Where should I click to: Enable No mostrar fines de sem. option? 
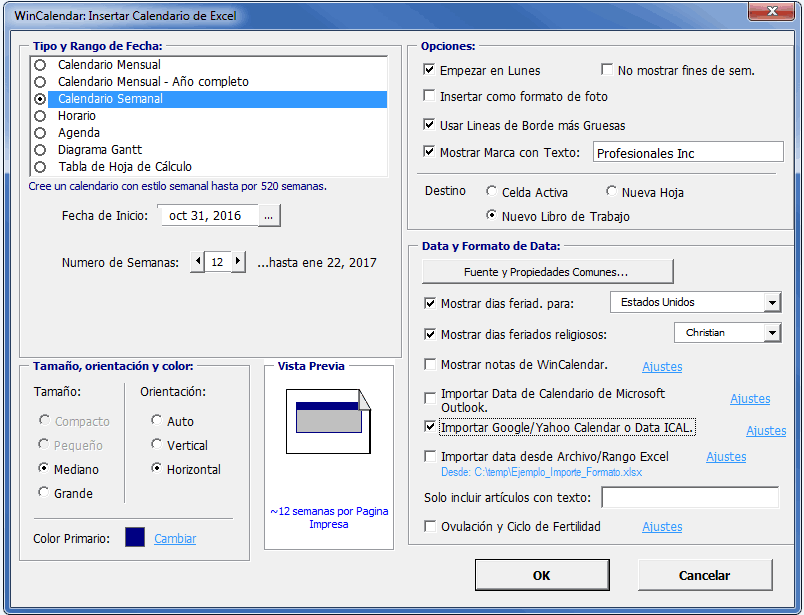click(607, 70)
